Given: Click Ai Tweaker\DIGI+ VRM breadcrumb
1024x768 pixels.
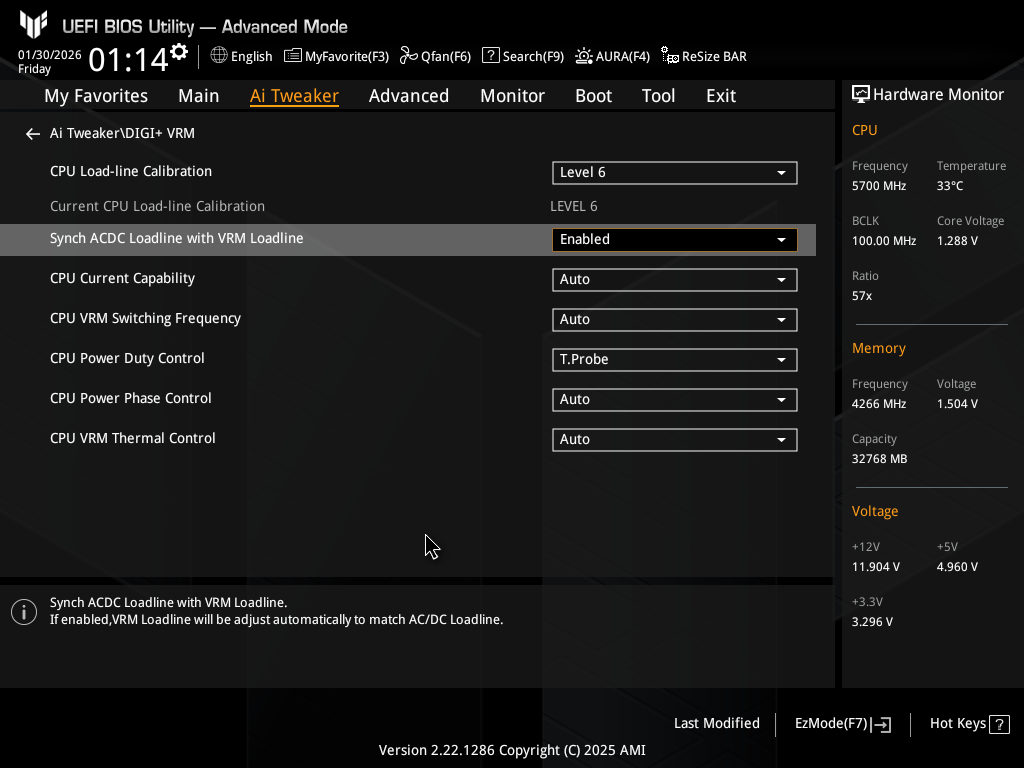Looking at the screenshot, I should coord(122,133).
